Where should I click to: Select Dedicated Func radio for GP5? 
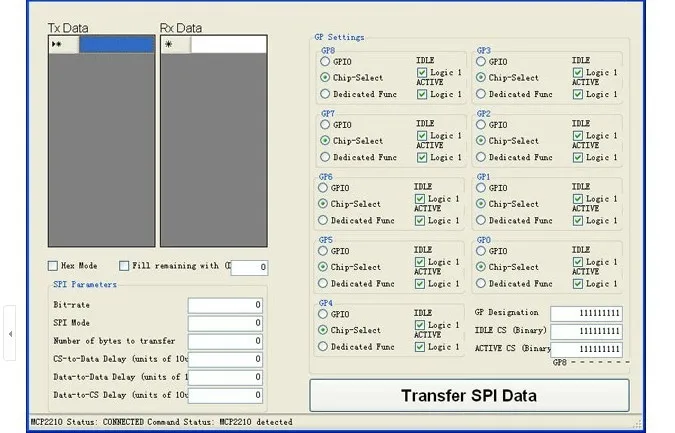[x=323, y=283]
